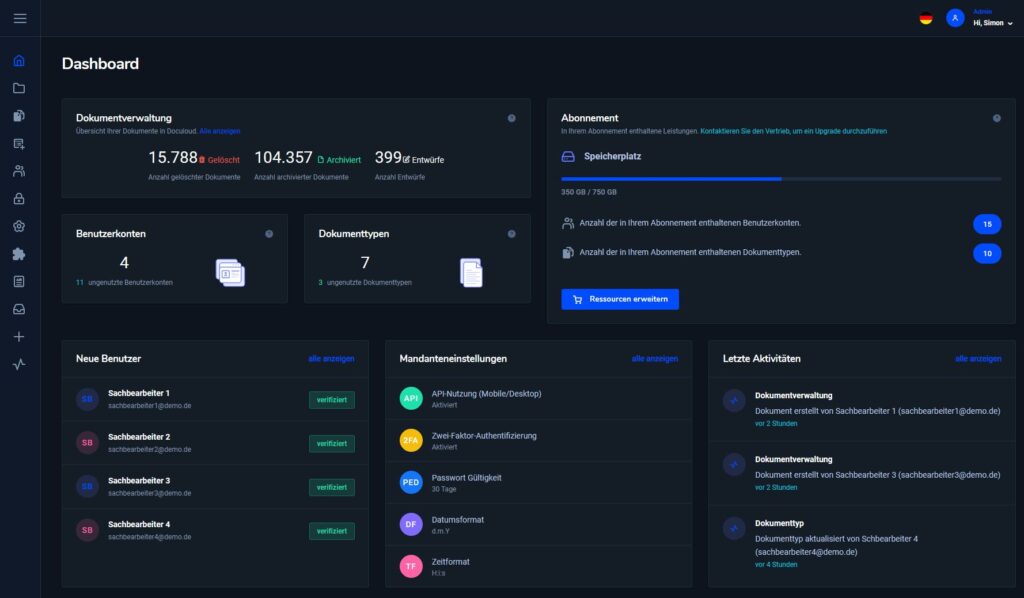Click the green API settings icon
Viewport: 1024px width, 598px height.
tap(411, 398)
